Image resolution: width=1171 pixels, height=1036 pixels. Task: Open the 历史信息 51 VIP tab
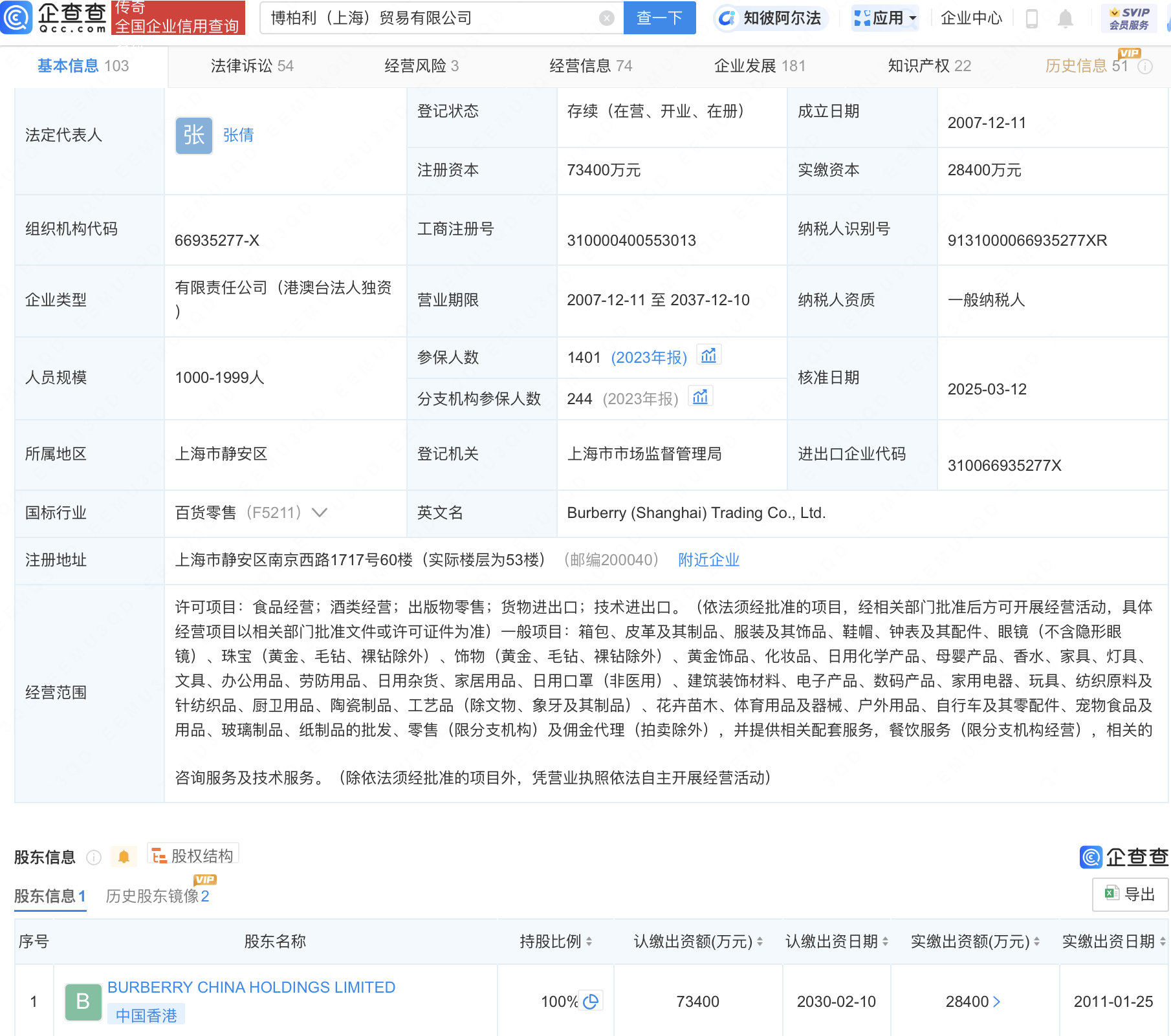pyautogui.click(x=1087, y=66)
